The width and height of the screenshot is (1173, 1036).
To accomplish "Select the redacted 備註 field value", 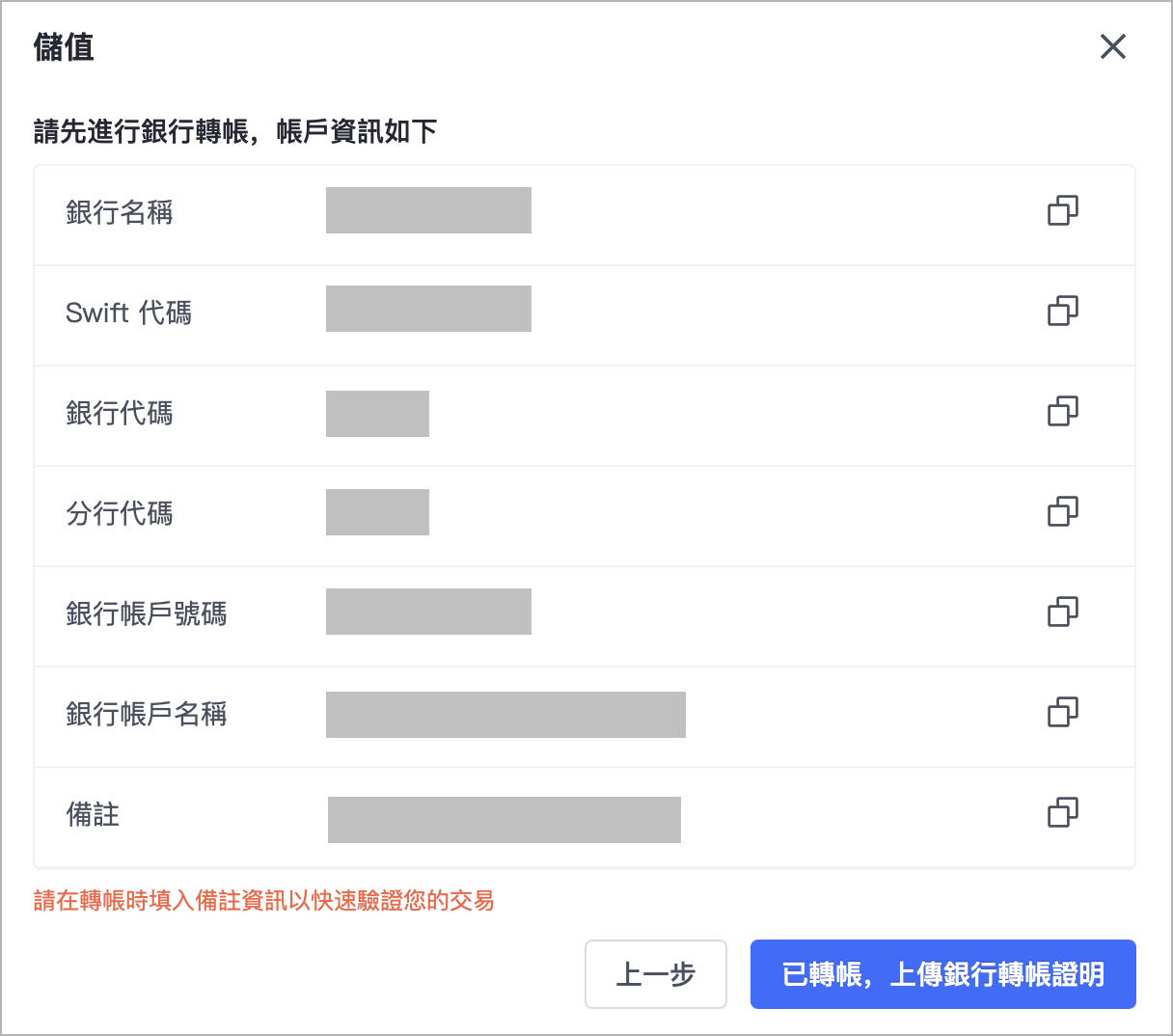I will coord(504,820).
